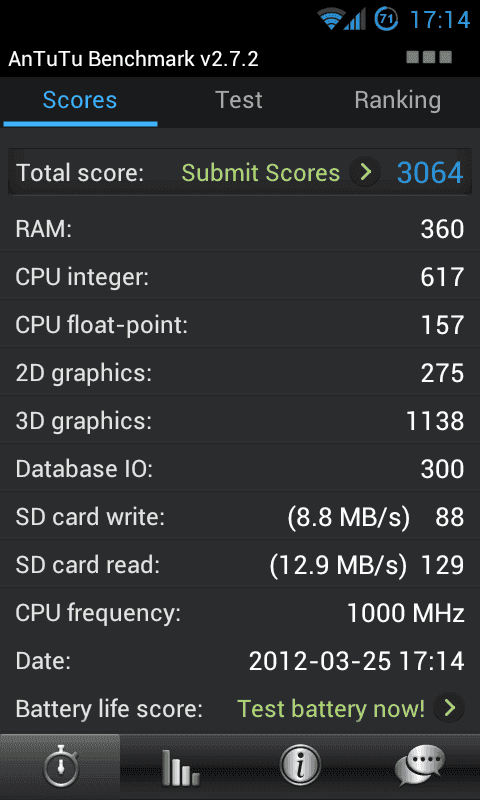Open the stopwatch benchmark icon

pos(60,766)
